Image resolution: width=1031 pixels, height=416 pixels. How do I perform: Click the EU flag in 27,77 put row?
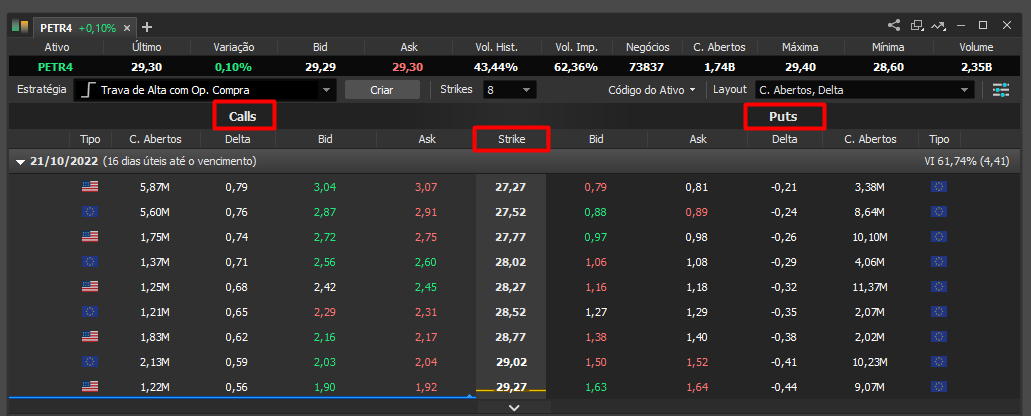click(938, 237)
